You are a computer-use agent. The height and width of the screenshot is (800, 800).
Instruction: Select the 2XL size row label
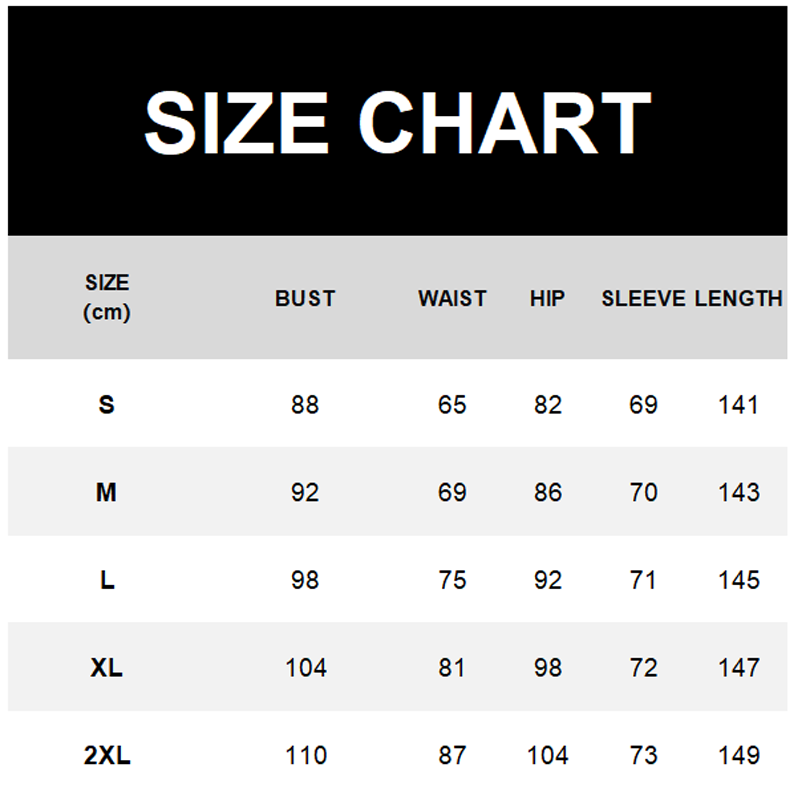tap(107, 755)
